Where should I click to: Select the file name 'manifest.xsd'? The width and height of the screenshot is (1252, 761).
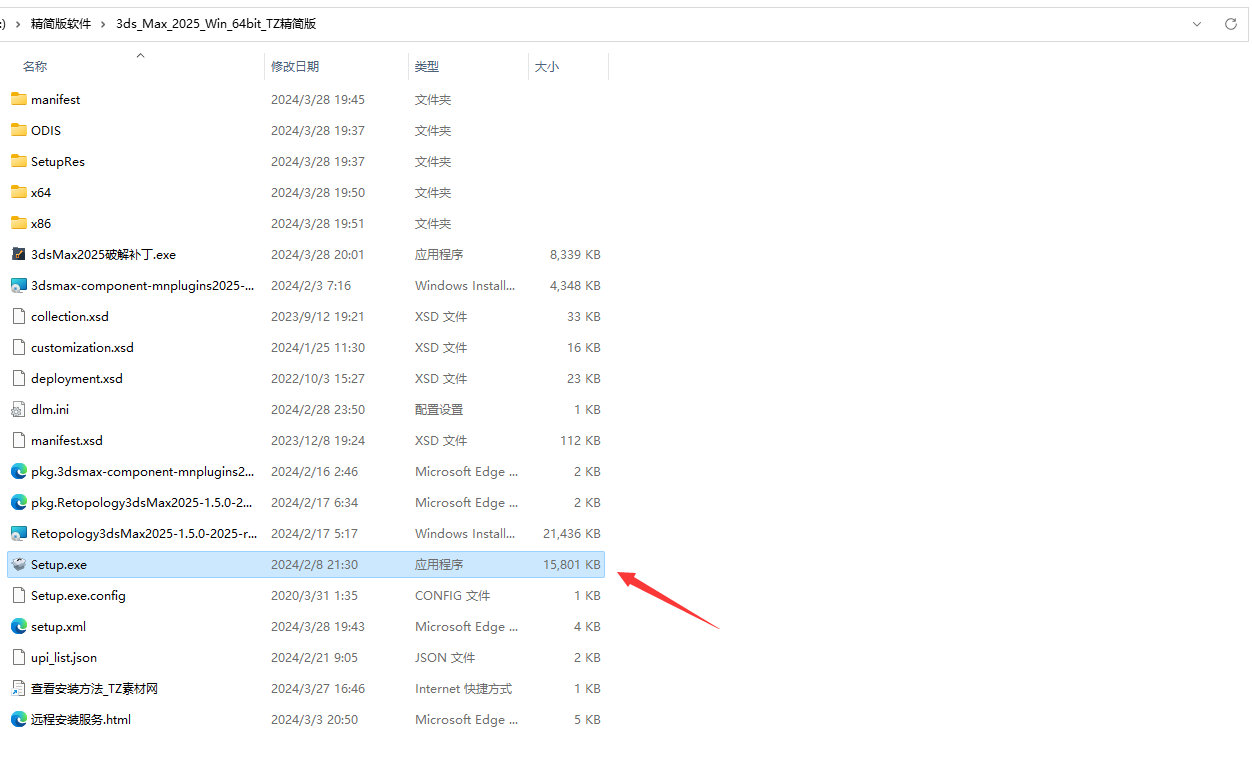click(x=67, y=440)
